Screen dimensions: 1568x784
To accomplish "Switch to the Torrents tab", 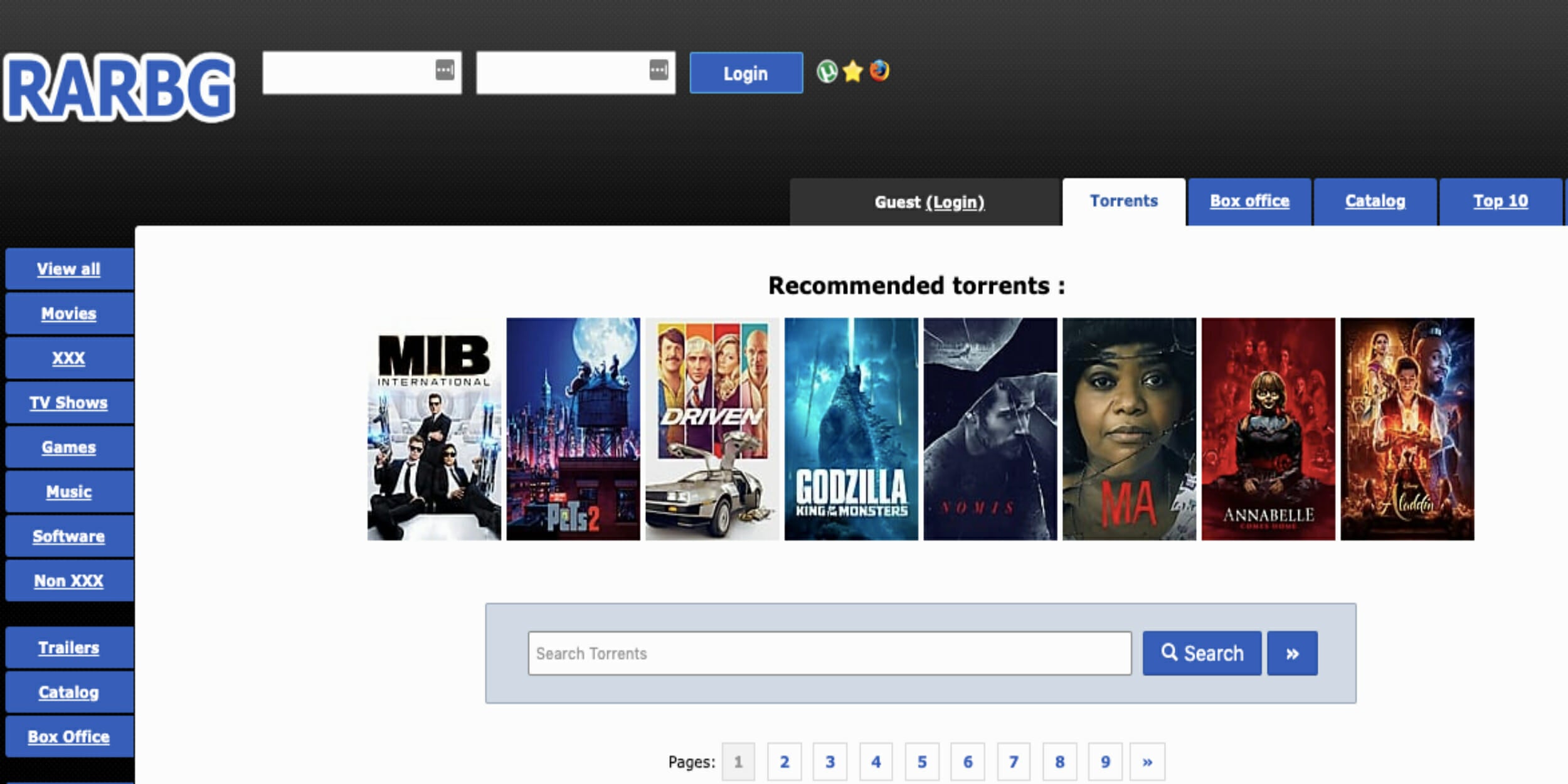I will pos(1124,201).
